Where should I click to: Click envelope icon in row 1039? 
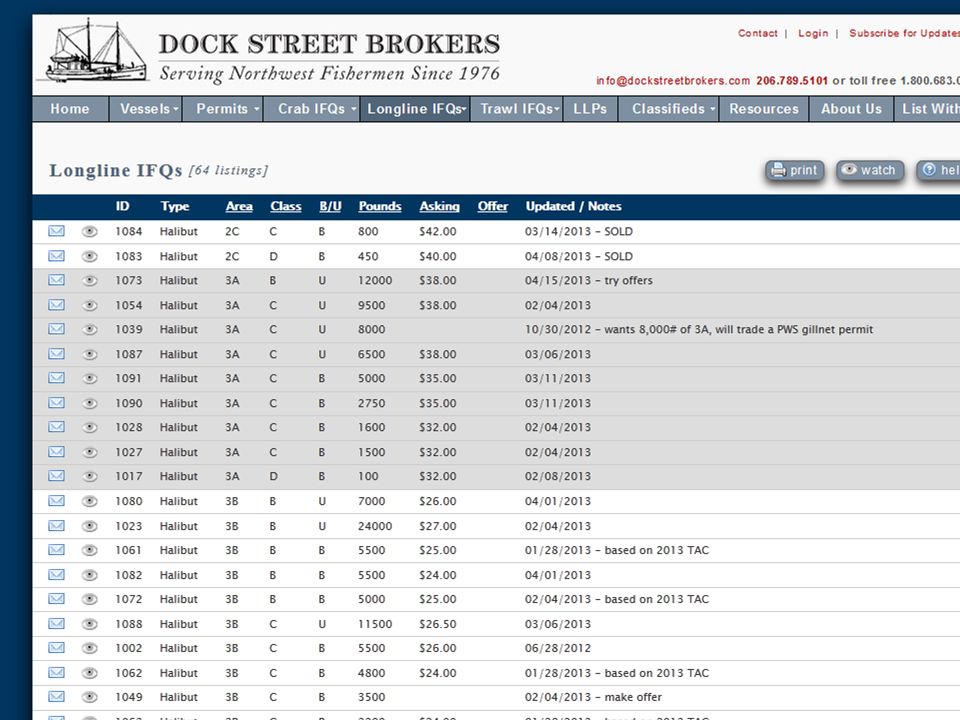56,329
